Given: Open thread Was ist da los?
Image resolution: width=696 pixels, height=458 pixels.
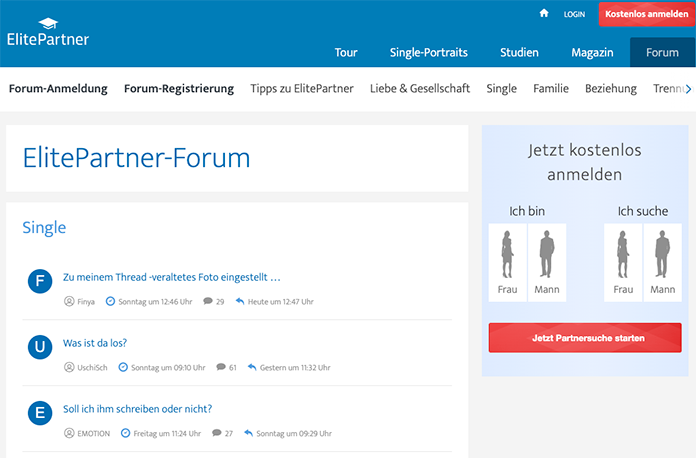Looking at the screenshot, I should (95, 343).
